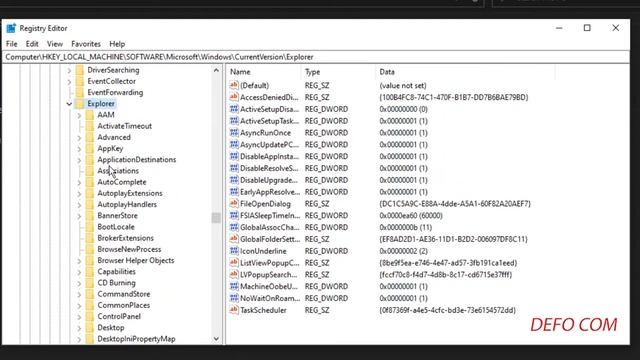Image resolution: width=640 pixels, height=360 pixels.
Task: Select the BrokerExtensions key
Action: 125,238
